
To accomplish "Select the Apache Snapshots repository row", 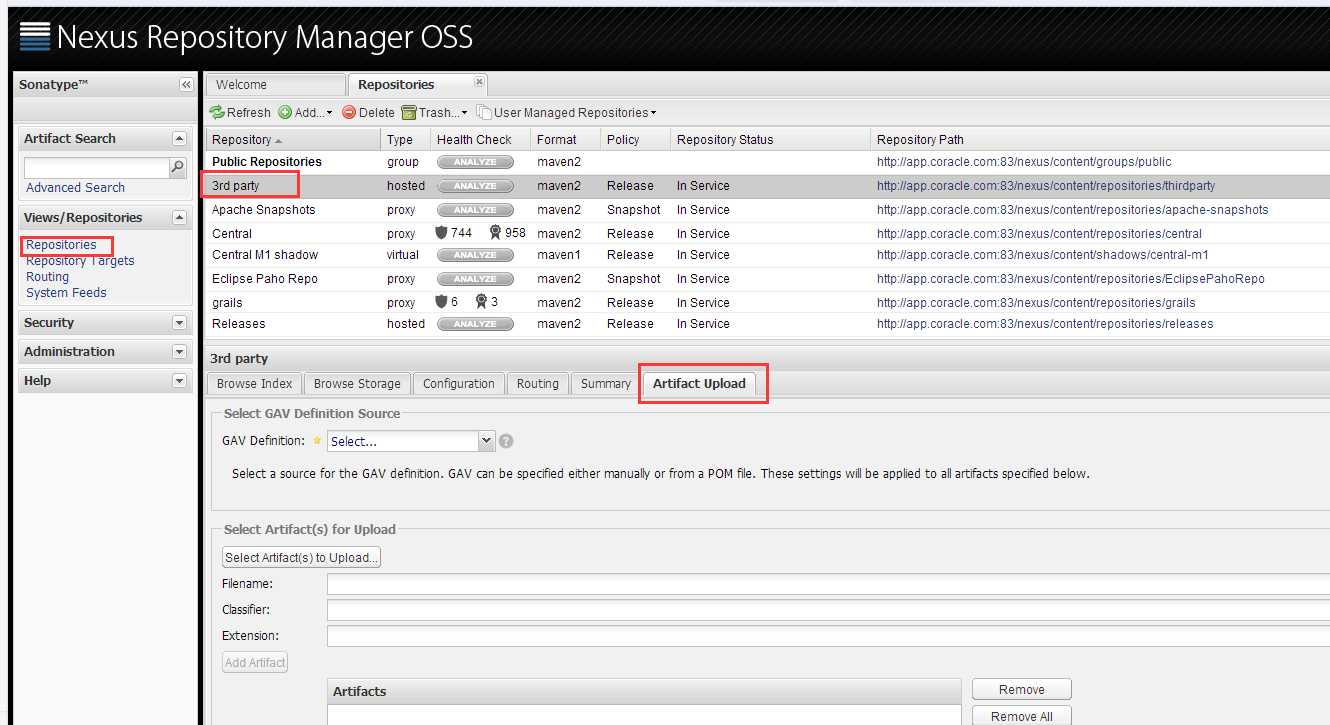I will point(768,210).
